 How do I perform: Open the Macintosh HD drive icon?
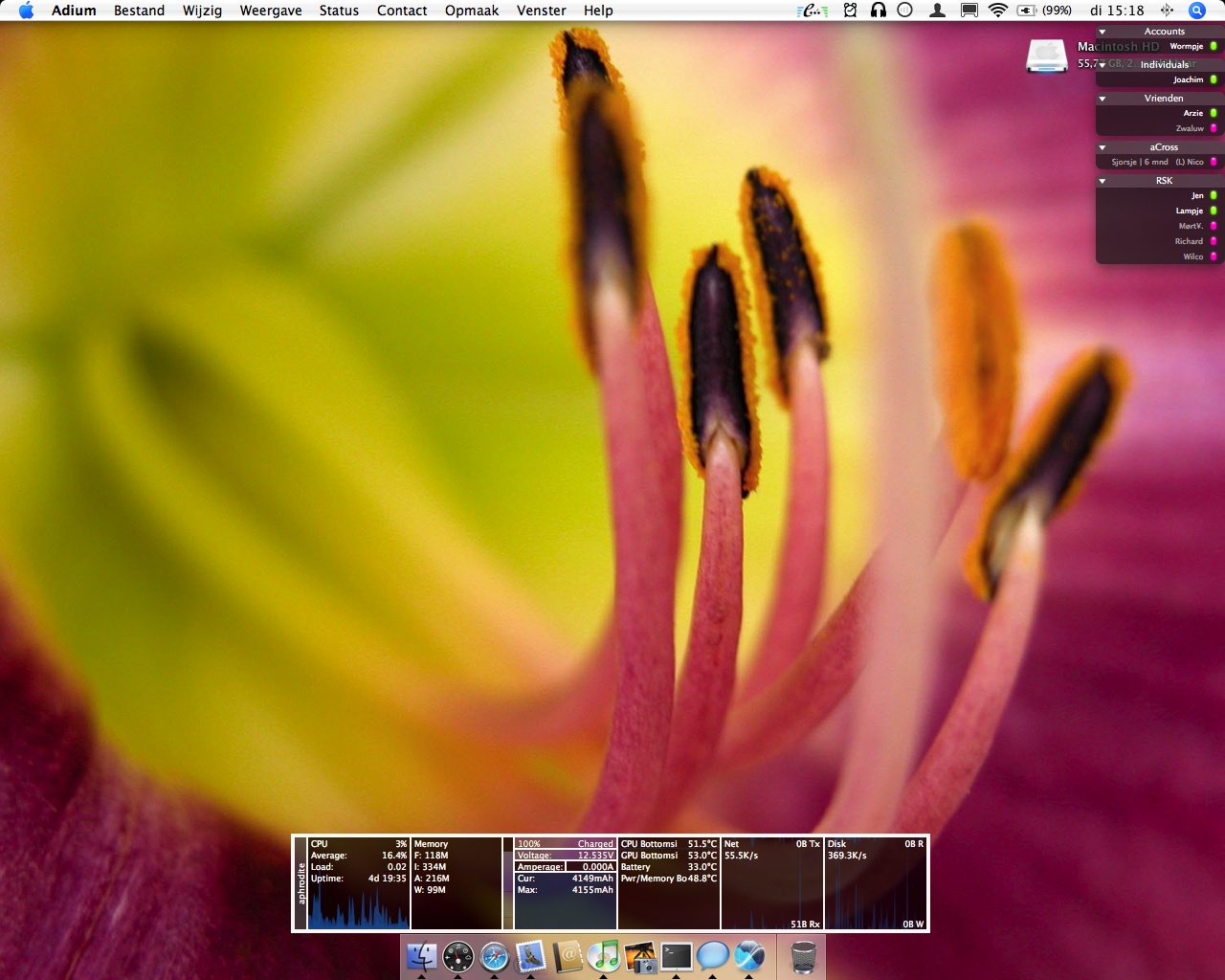pyautogui.click(x=1046, y=56)
